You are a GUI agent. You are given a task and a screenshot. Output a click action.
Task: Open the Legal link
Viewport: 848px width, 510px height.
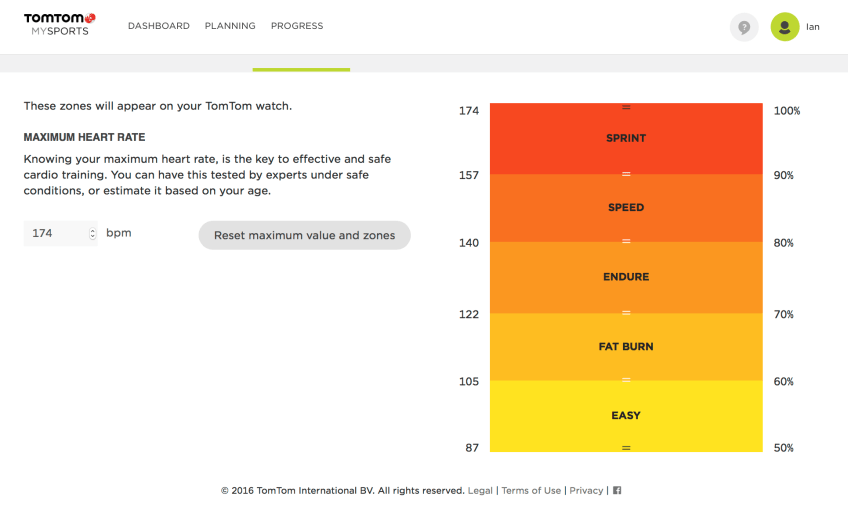[x=480, y=491]
